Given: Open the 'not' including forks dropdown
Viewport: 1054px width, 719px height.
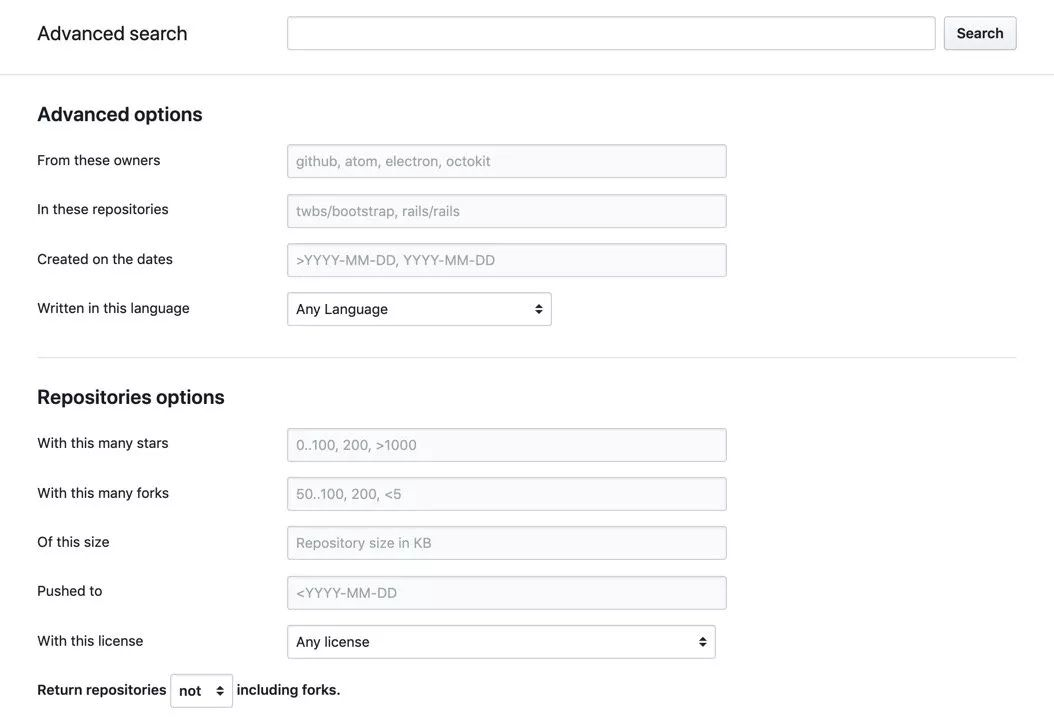Looking at the screenshot, I should pos(201,691).
